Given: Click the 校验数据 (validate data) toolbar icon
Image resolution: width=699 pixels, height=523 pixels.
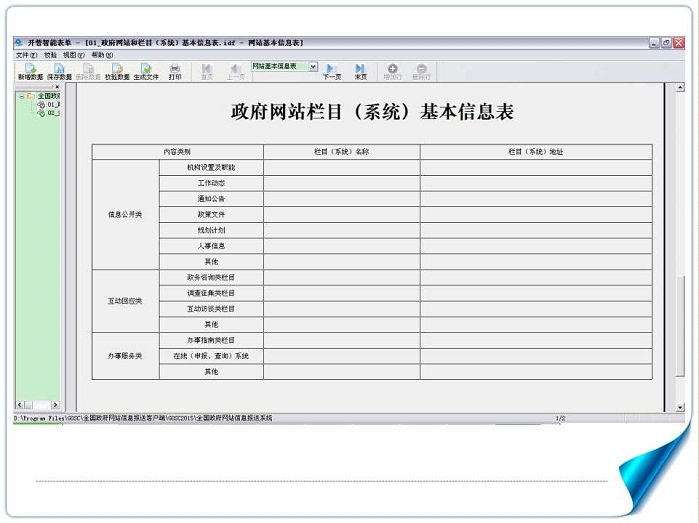Looking at the screenshot, I should click(117, 71).
